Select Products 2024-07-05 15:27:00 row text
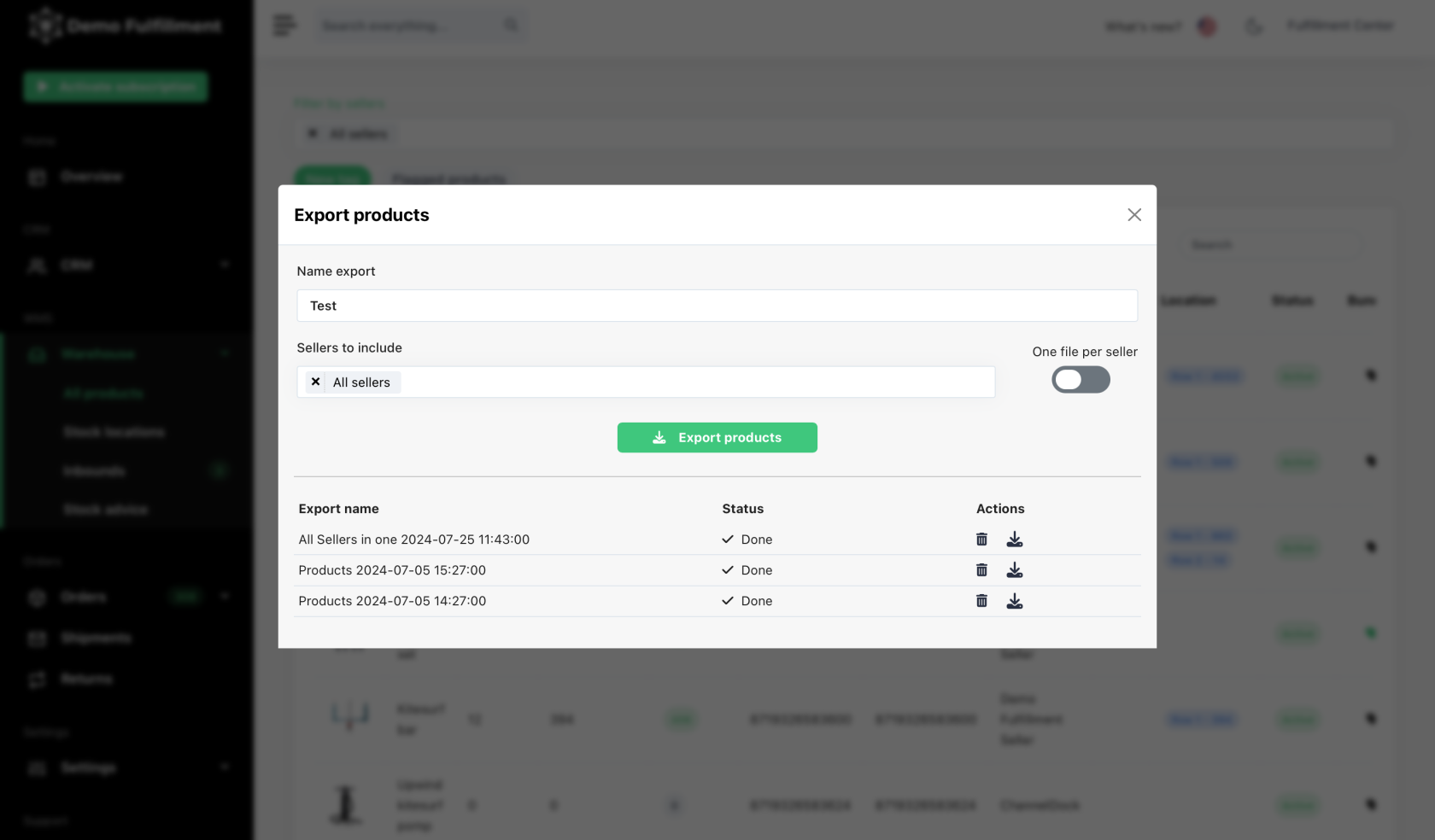 point(392,570)
